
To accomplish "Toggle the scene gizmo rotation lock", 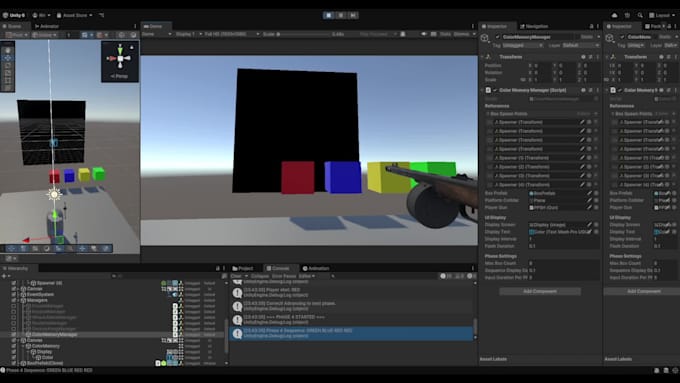I will 132,46.
